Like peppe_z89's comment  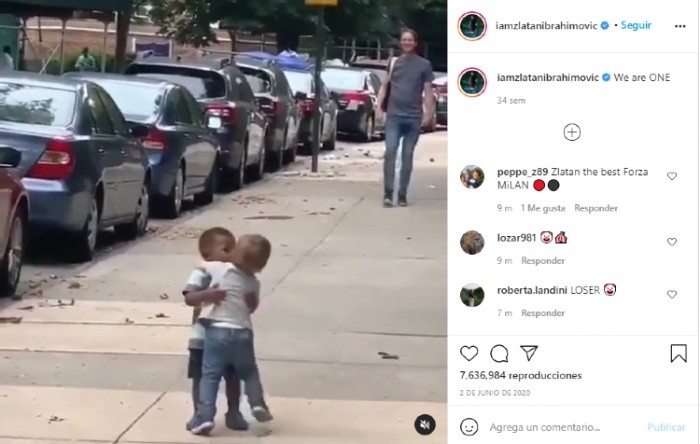(672, 176)
